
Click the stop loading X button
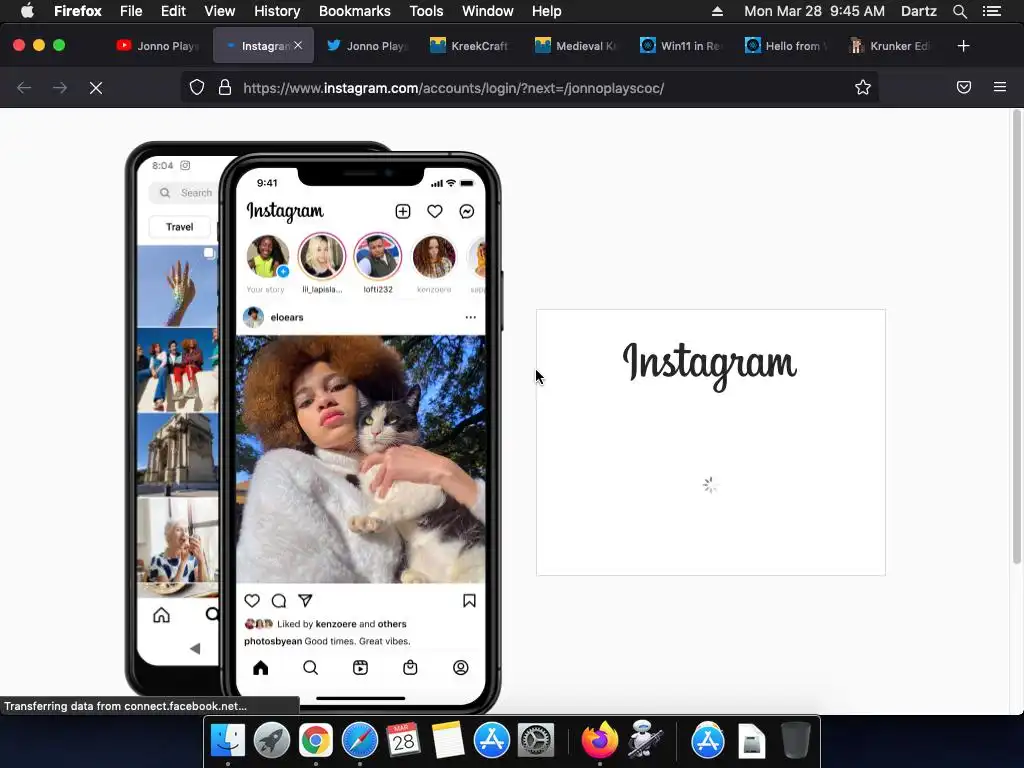[96, 88]
